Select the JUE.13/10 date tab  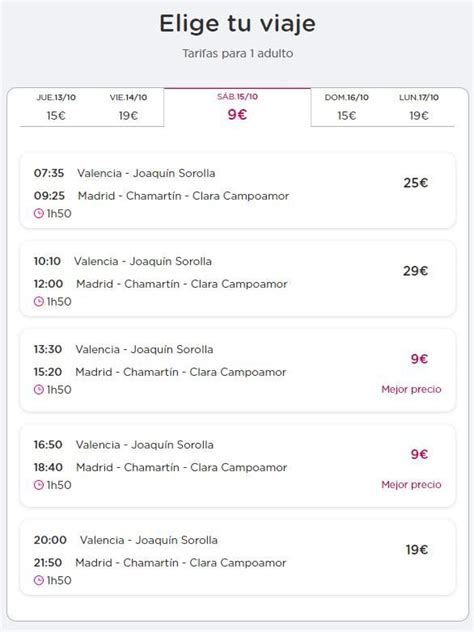click(56, 107)
